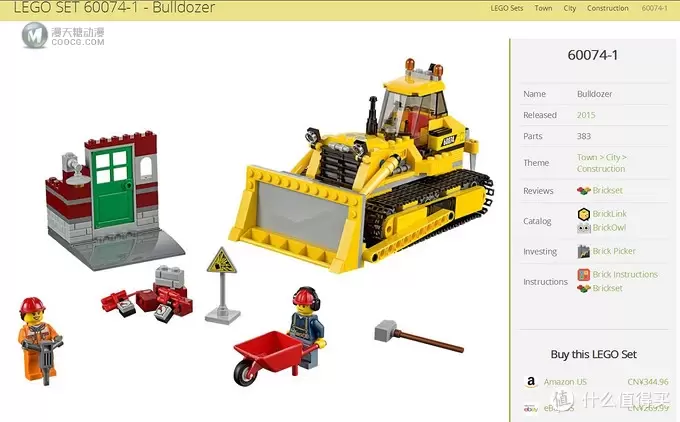Viewport: 680px width, 422px height.
Task: Click the Brickset icon in Instructions row
Action: tap(584, 288)
